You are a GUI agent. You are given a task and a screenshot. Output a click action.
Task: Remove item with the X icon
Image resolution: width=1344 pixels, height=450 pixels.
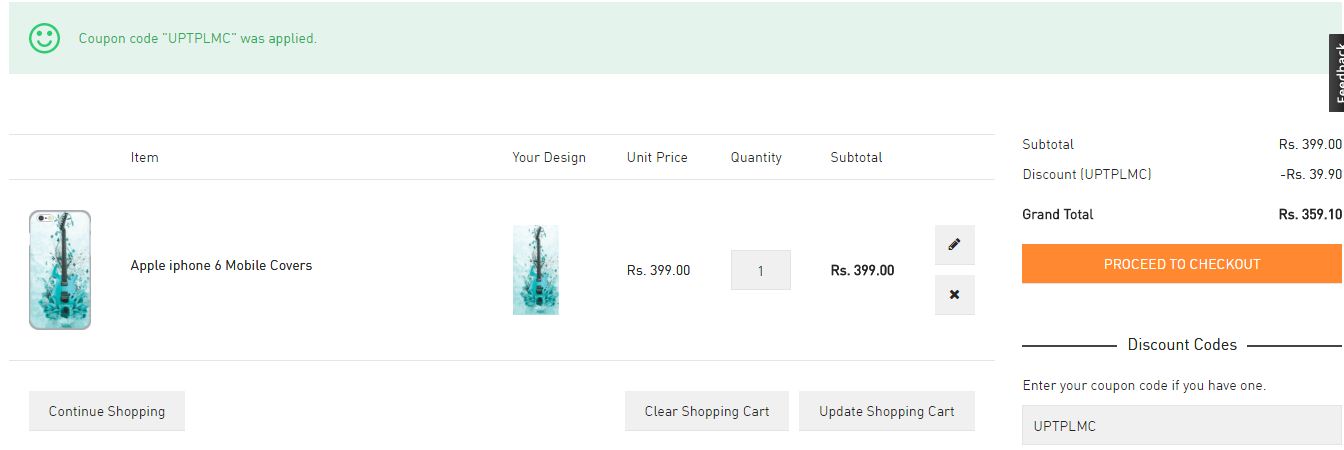[954, 295]
